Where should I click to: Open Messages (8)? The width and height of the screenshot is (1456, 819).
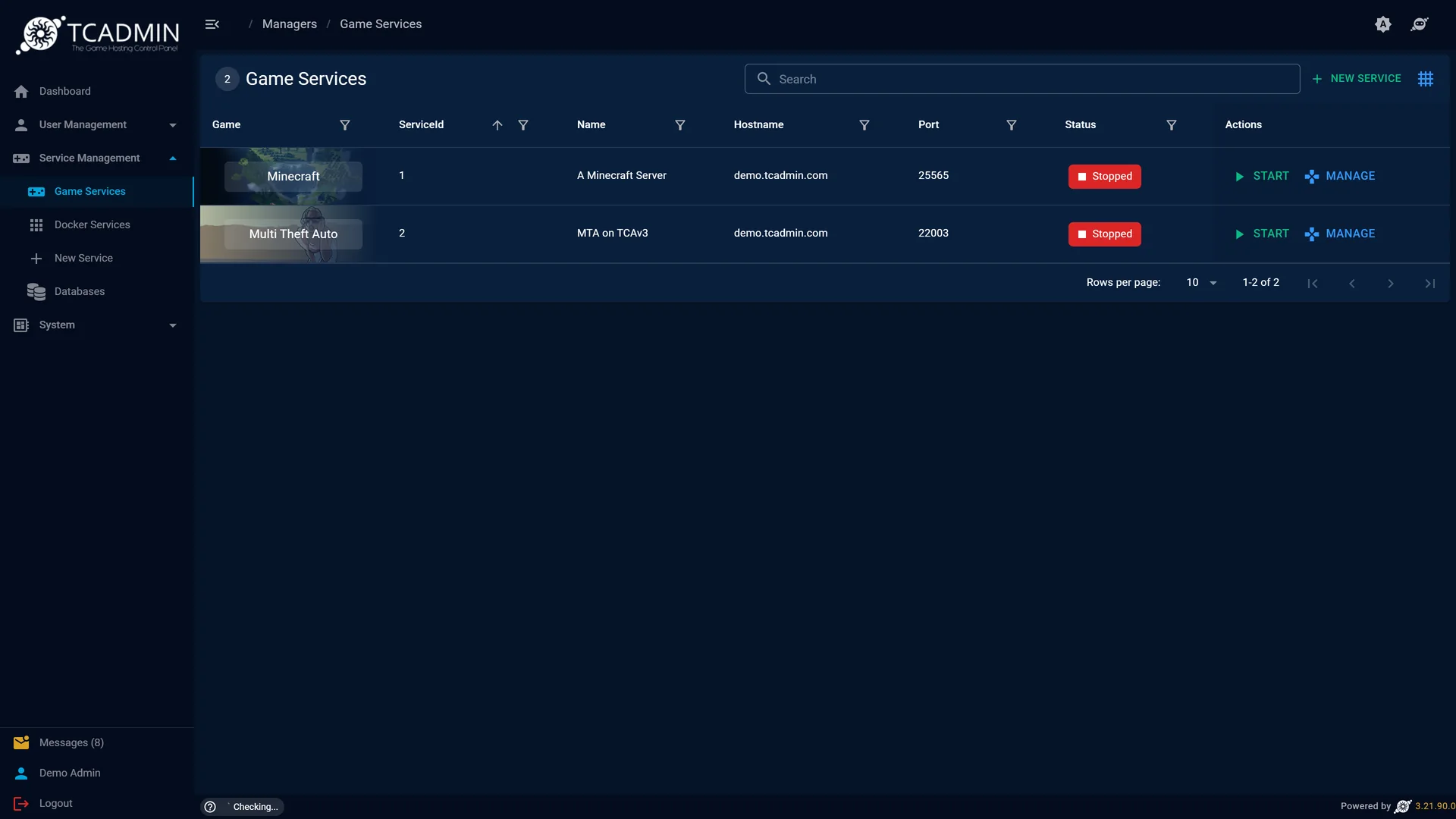tap(96, 742)
